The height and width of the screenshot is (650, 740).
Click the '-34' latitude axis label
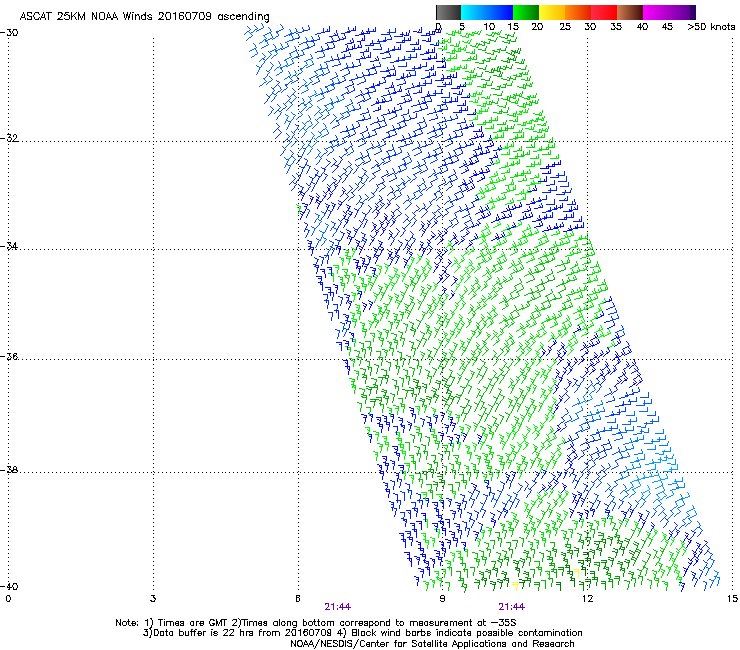point(9,246)
